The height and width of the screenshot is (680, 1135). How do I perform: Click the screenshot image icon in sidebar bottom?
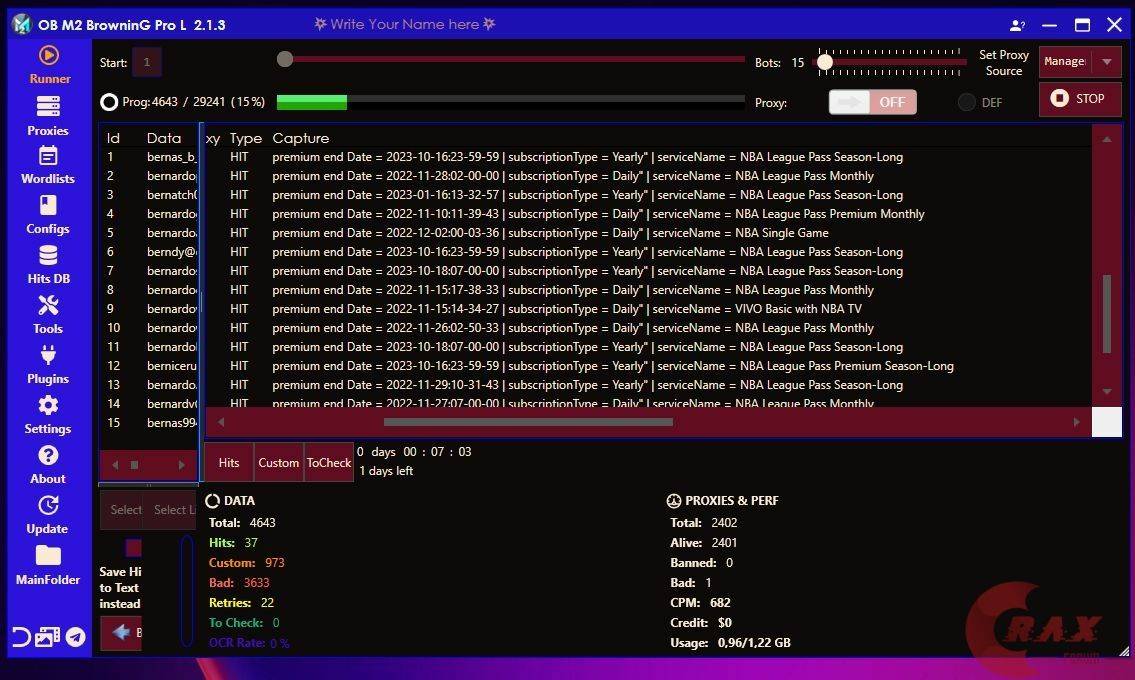[48, 637]
